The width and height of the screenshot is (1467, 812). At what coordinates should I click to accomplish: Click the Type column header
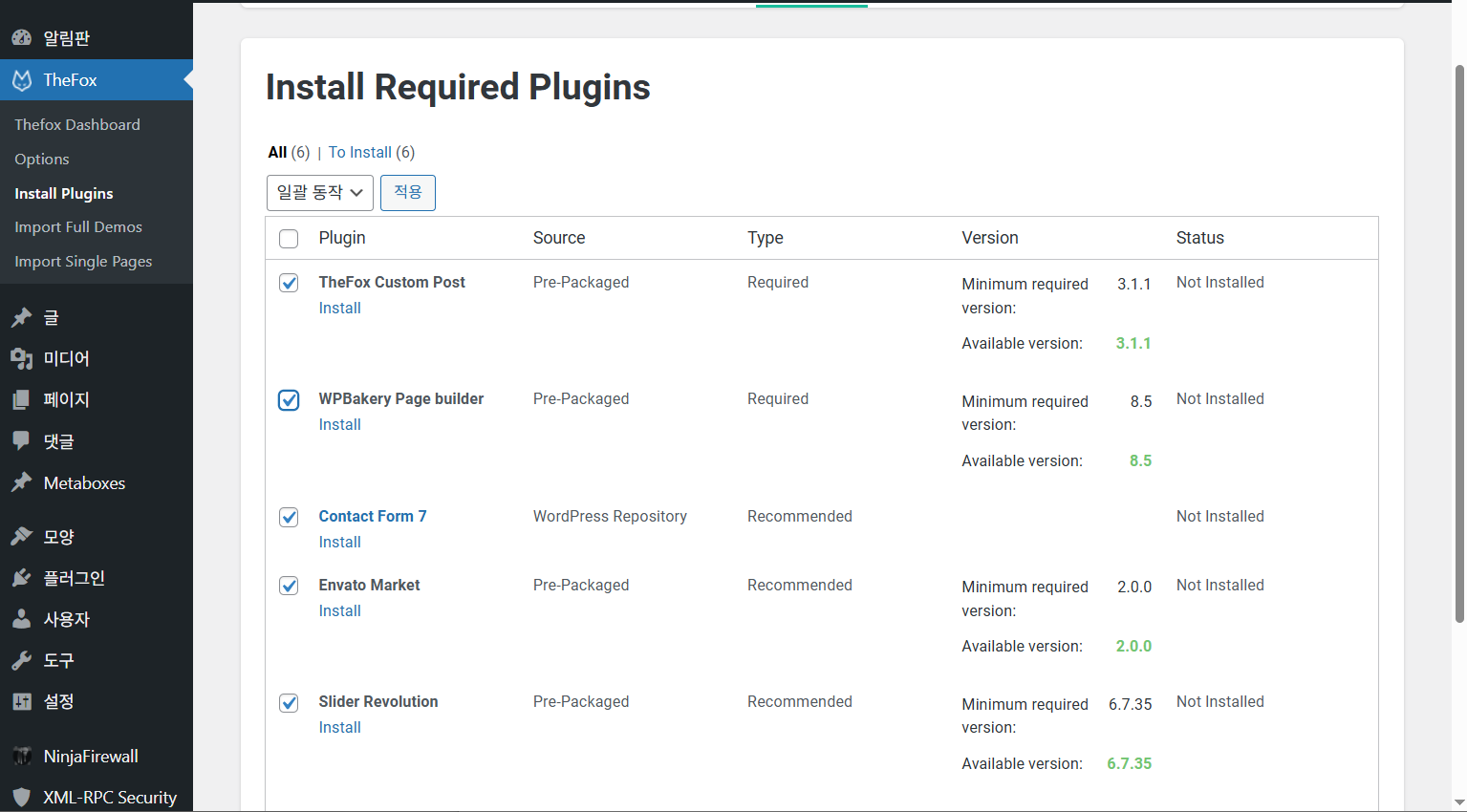point(766,238)
